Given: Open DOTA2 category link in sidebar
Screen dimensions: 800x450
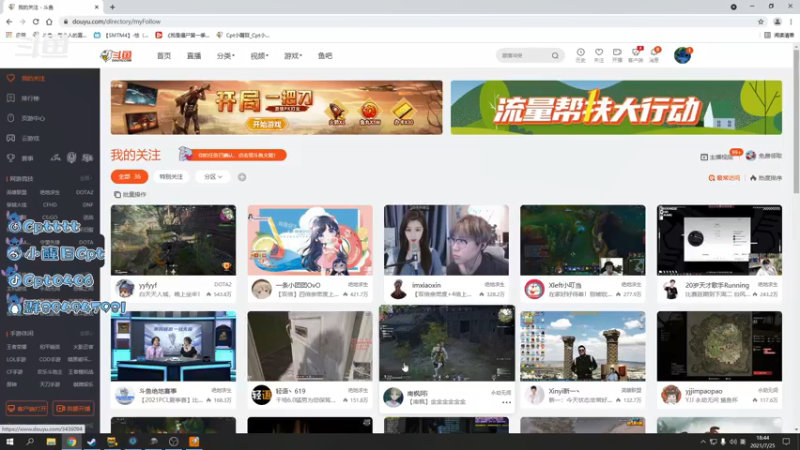Looking at the screenshot, I should point(84,192).
